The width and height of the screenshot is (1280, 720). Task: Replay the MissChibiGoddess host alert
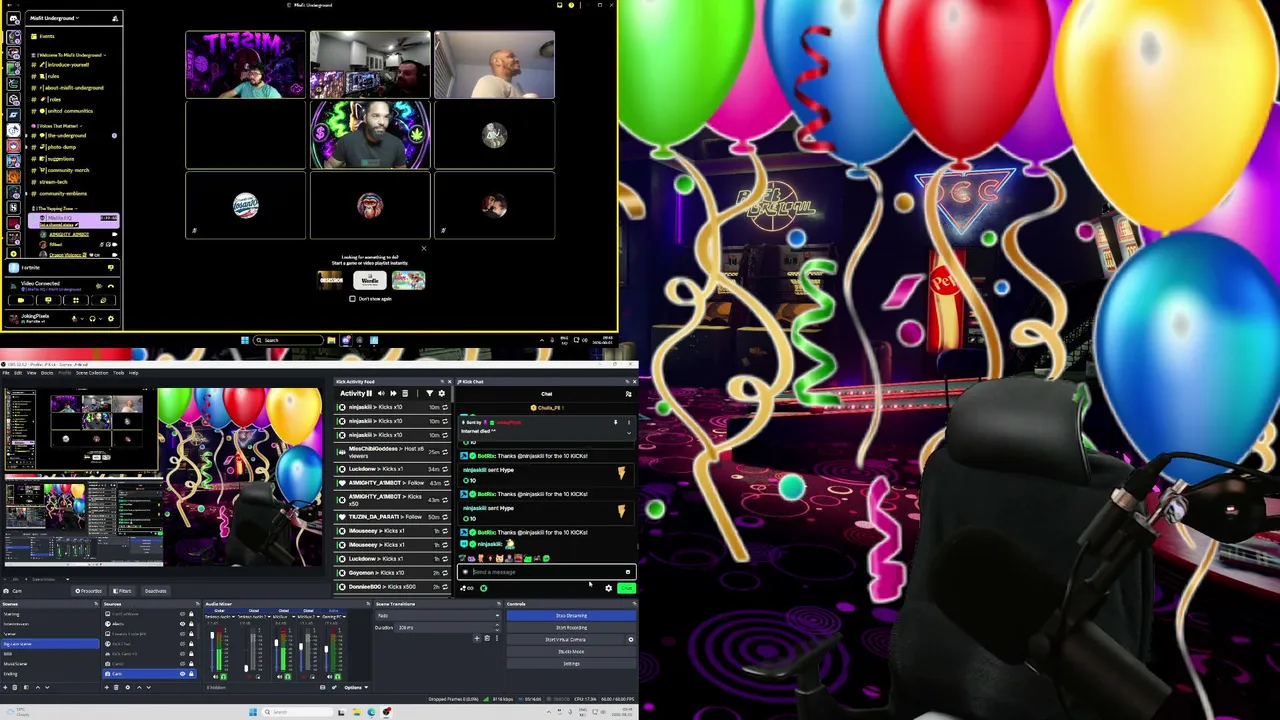(x=445, y=451)
